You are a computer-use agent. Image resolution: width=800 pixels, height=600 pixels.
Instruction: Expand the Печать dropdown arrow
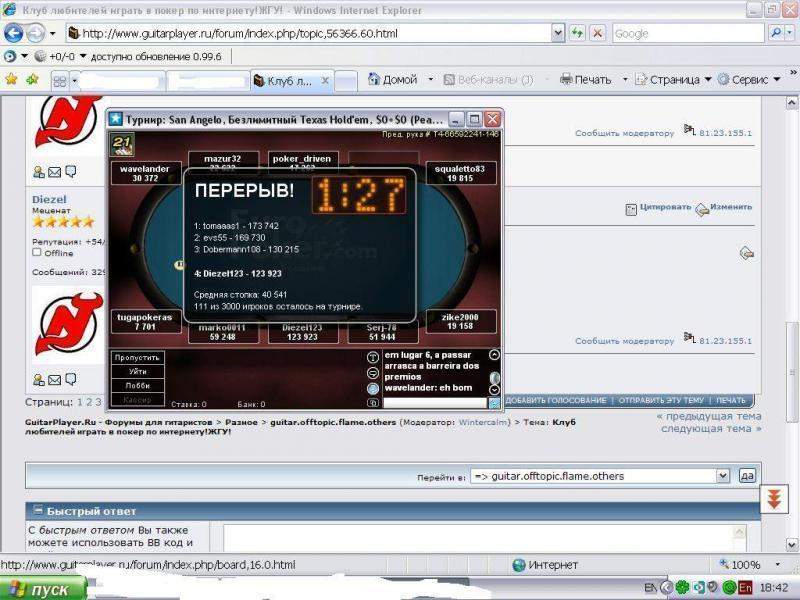624,80
